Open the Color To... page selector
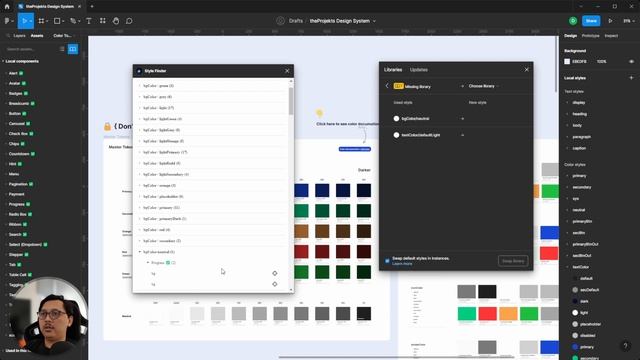 tap(63, 36)
